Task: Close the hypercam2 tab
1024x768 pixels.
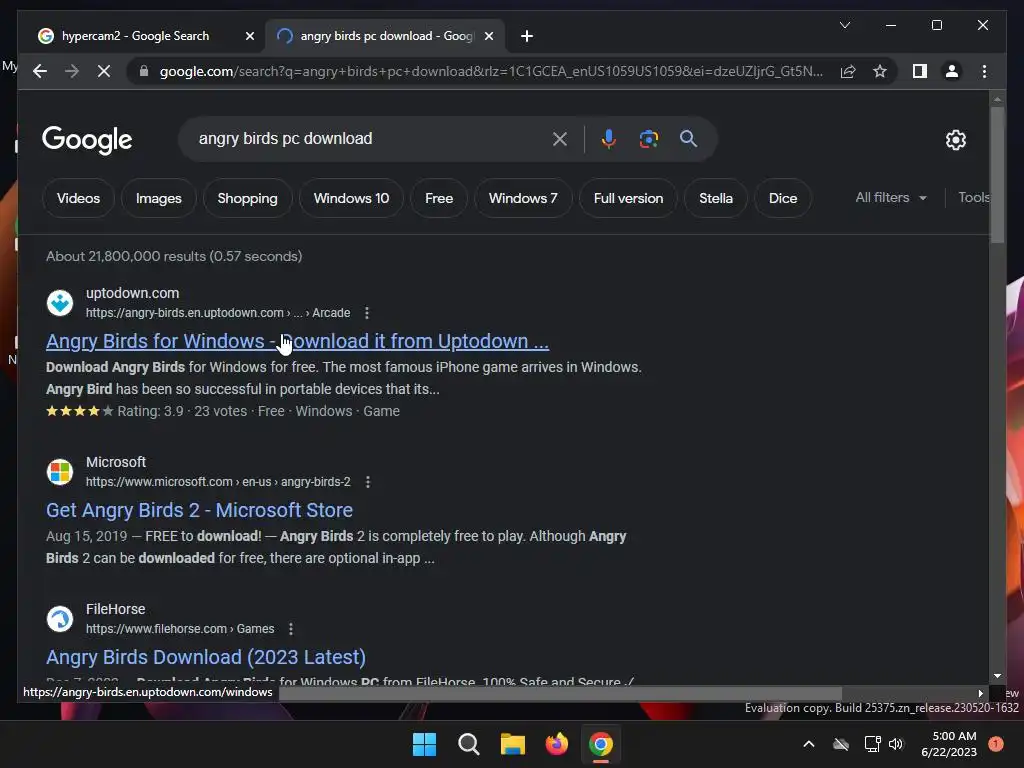Action: coord(249,36)
